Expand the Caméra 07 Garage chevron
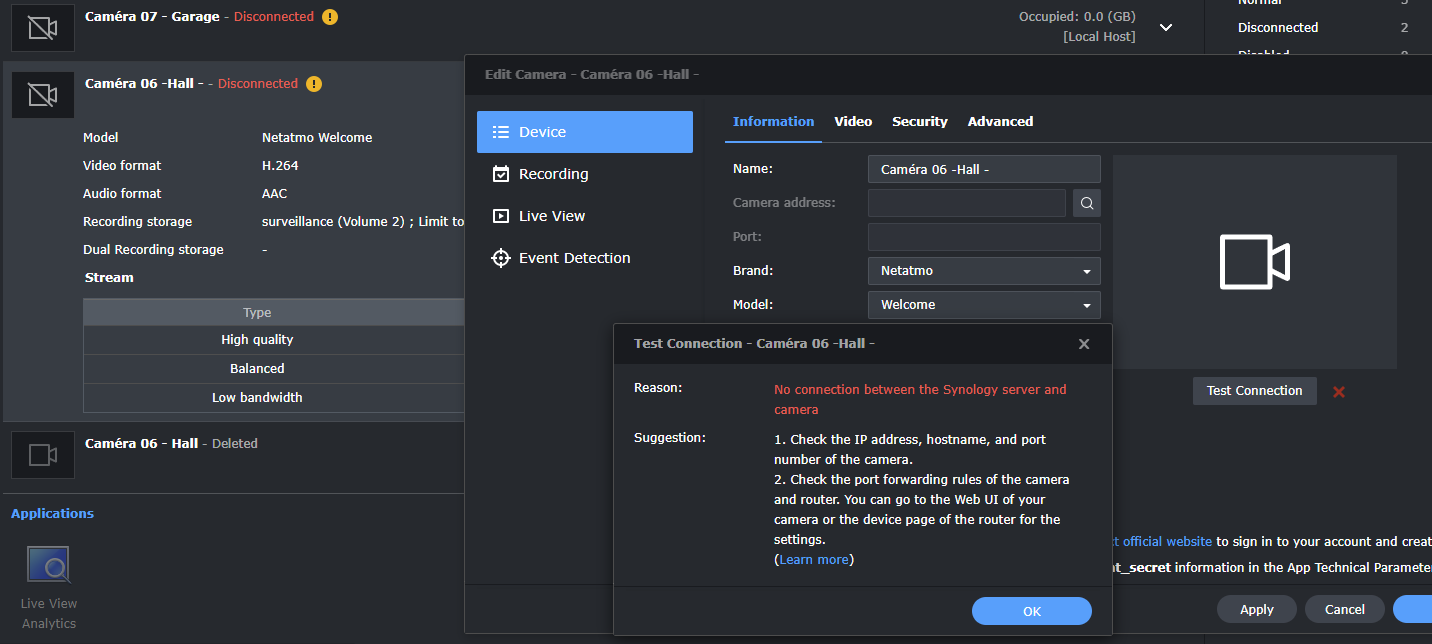The width and height of the screenshot is (1432, 644). tap(1166, 28)
